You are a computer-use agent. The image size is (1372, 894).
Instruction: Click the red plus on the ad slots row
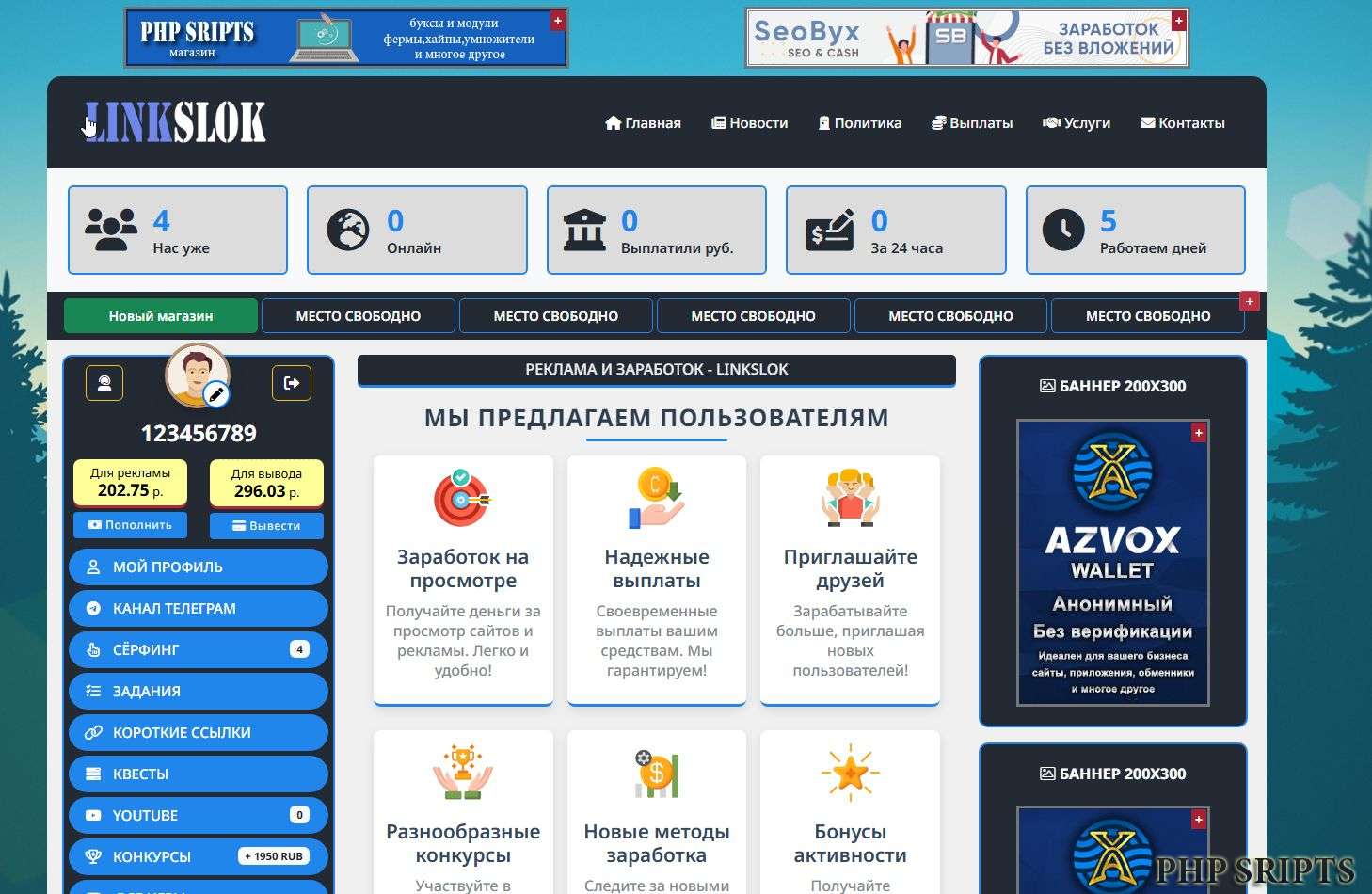click(x=1249, y=302)
